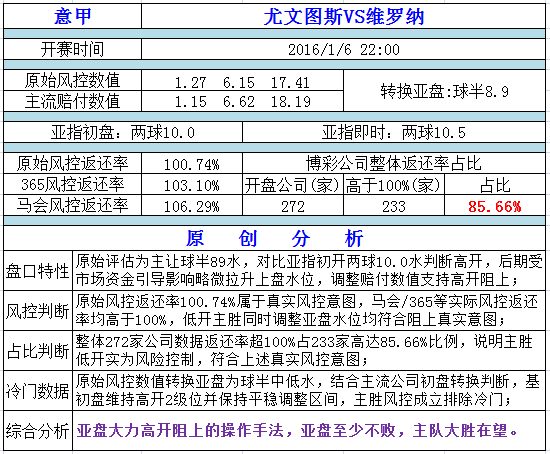The height and width of the screenshot is (454, 550).
Task: Select the 亚指即时：两球10.5 cell
Action: pos(394,132)
